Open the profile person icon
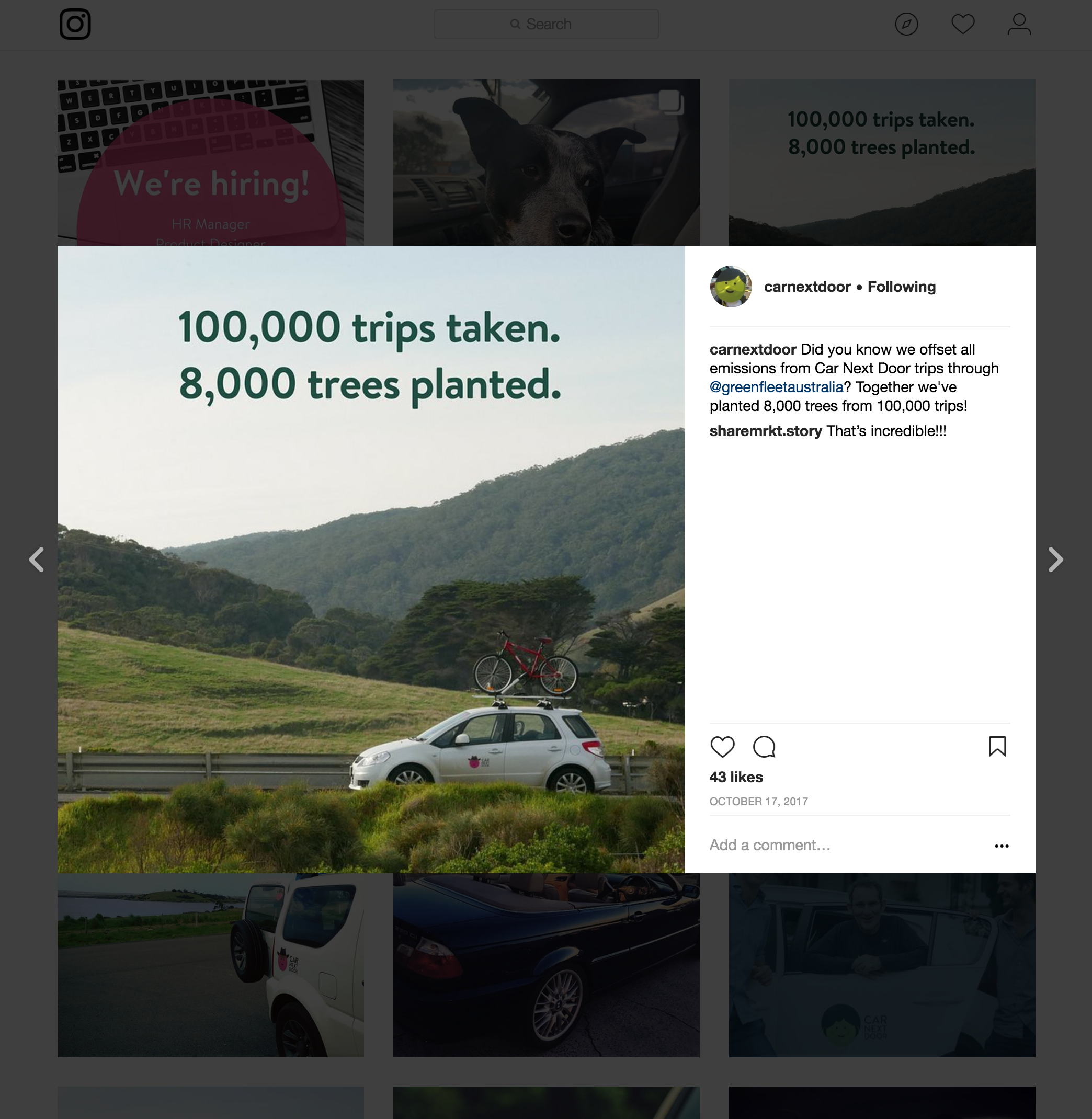1092x1119 pixels. point(1019,24)
